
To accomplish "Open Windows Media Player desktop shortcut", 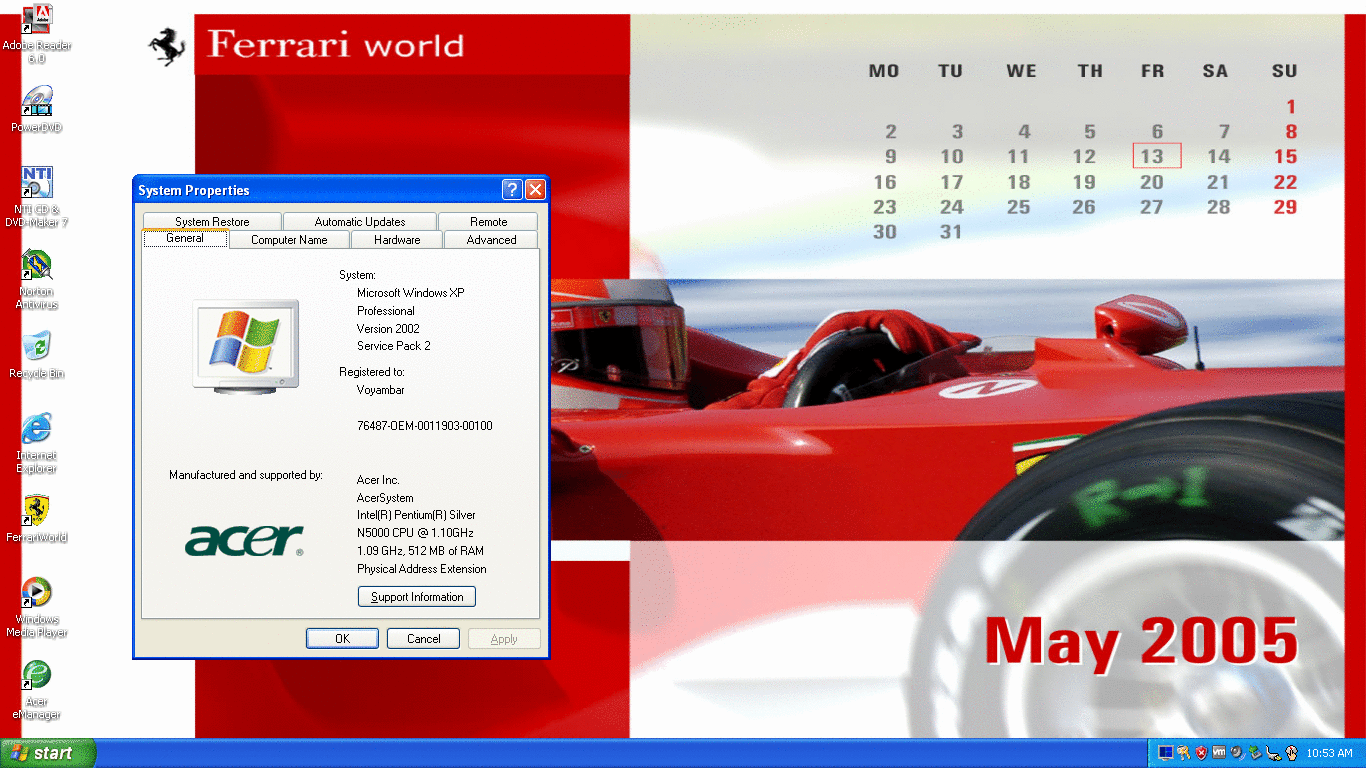I will tap(37, 592).
